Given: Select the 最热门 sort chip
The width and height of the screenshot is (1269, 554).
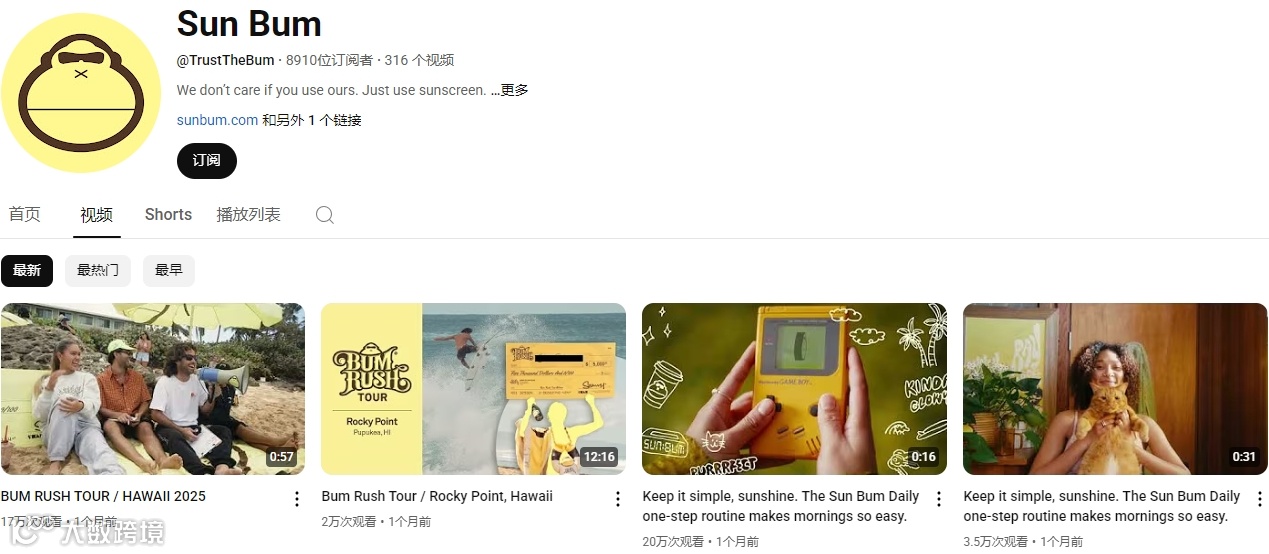Looking at the screenshot, I should (x=98, y=270).
